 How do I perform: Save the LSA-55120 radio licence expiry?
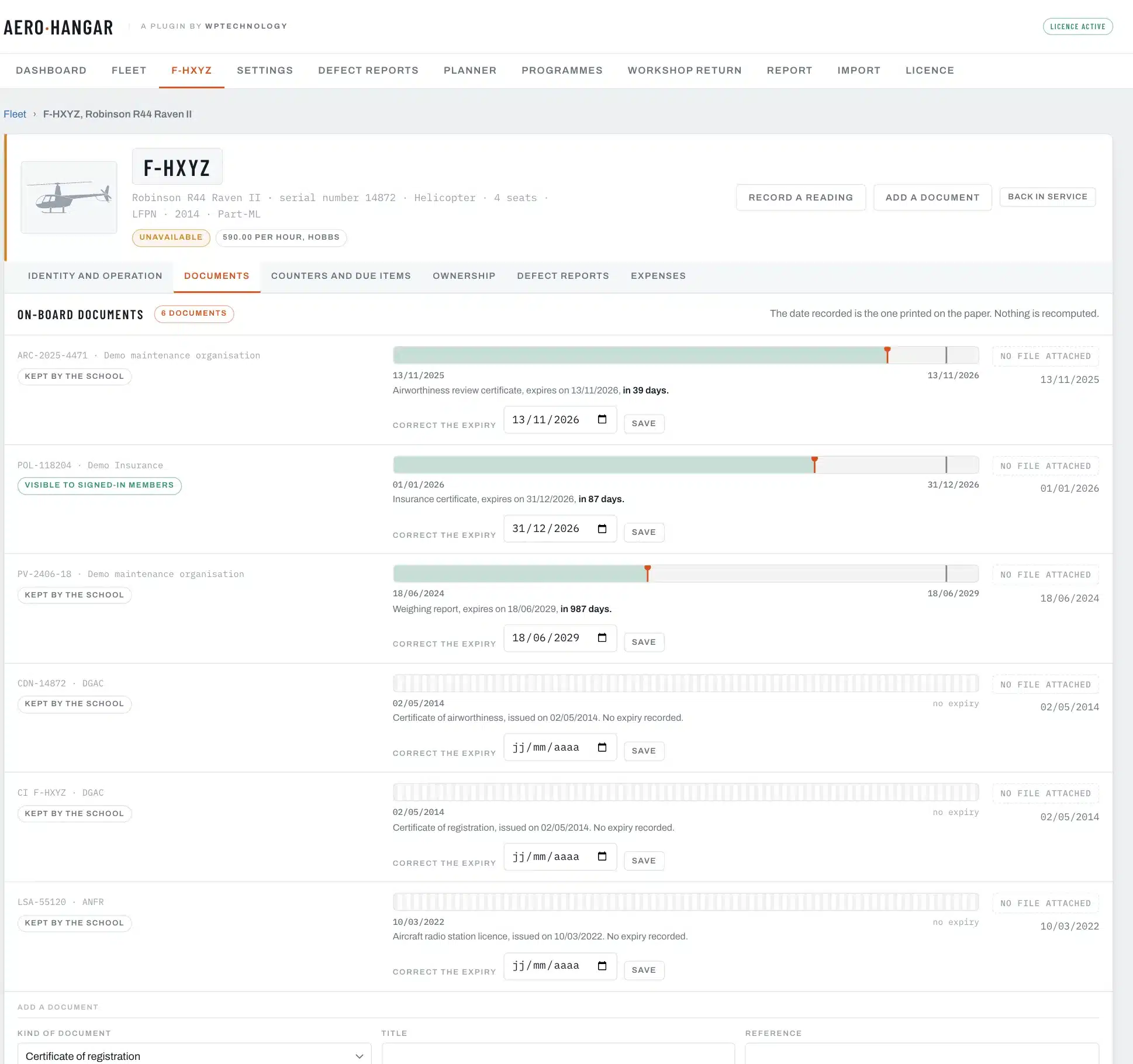(644, 970)
